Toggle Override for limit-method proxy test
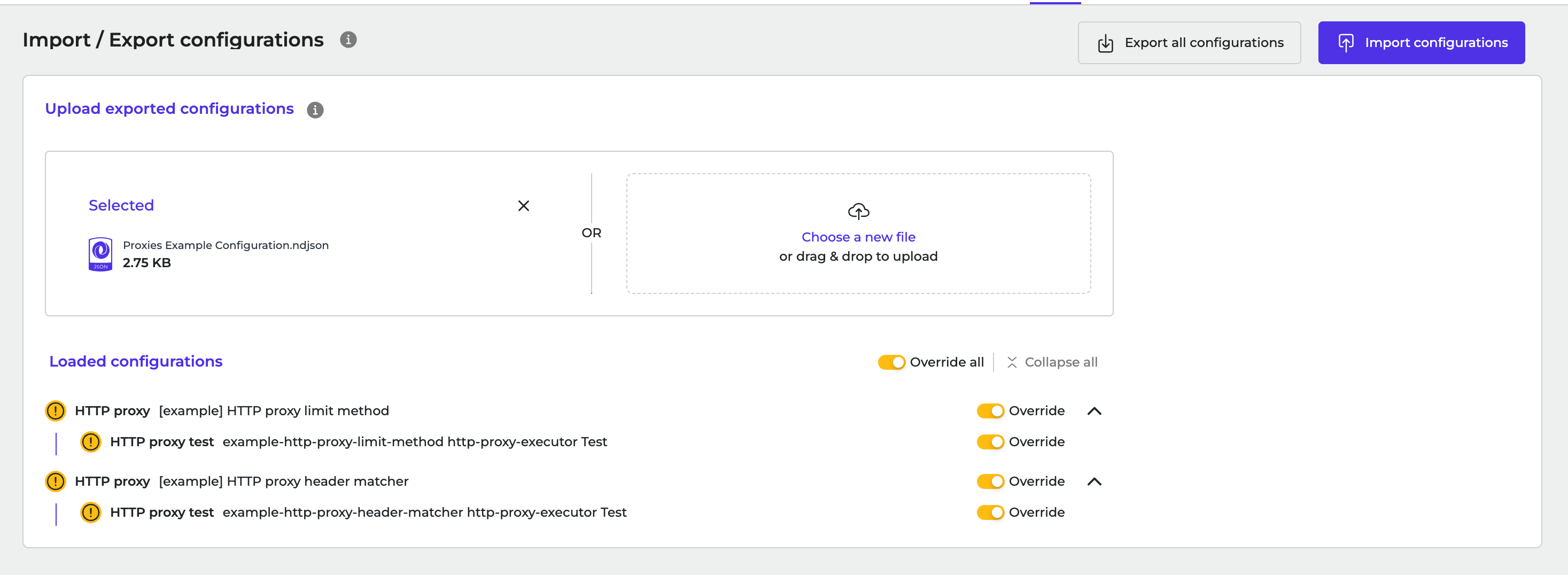The width and height of the screenshot is (1568, 575). tap(990, 442)
